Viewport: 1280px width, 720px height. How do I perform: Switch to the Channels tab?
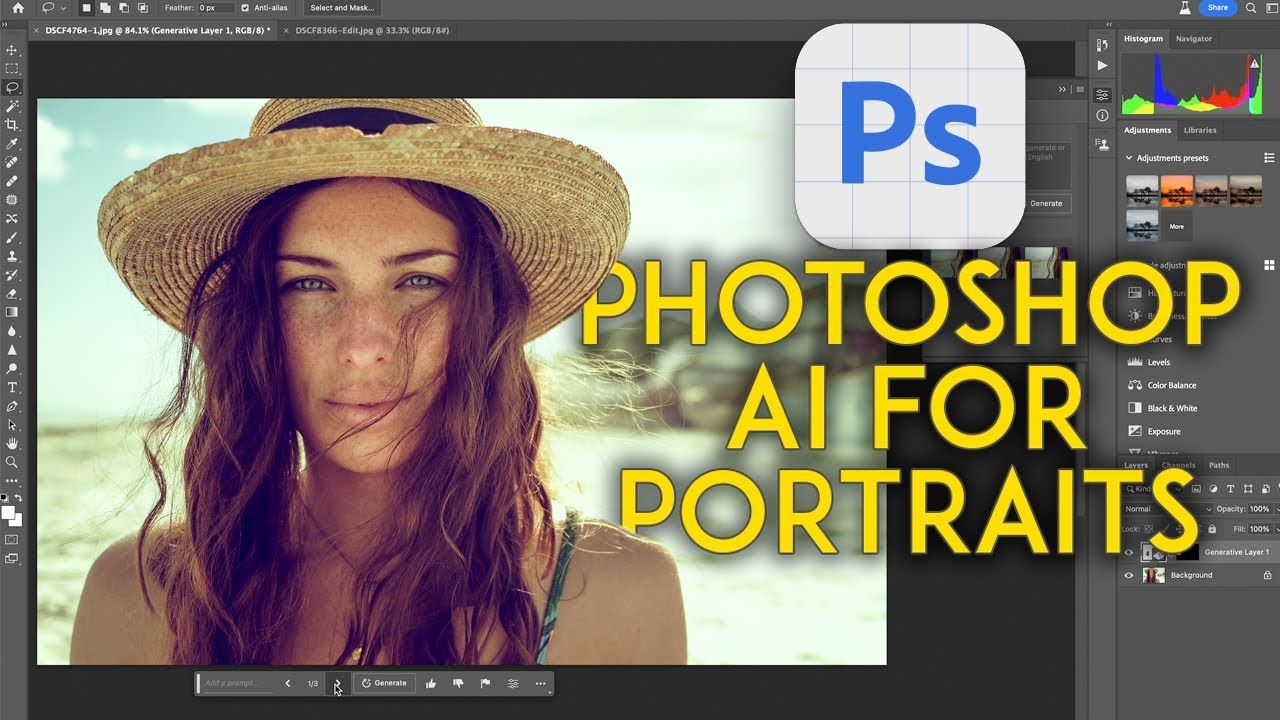click(x=1178, y=465)
